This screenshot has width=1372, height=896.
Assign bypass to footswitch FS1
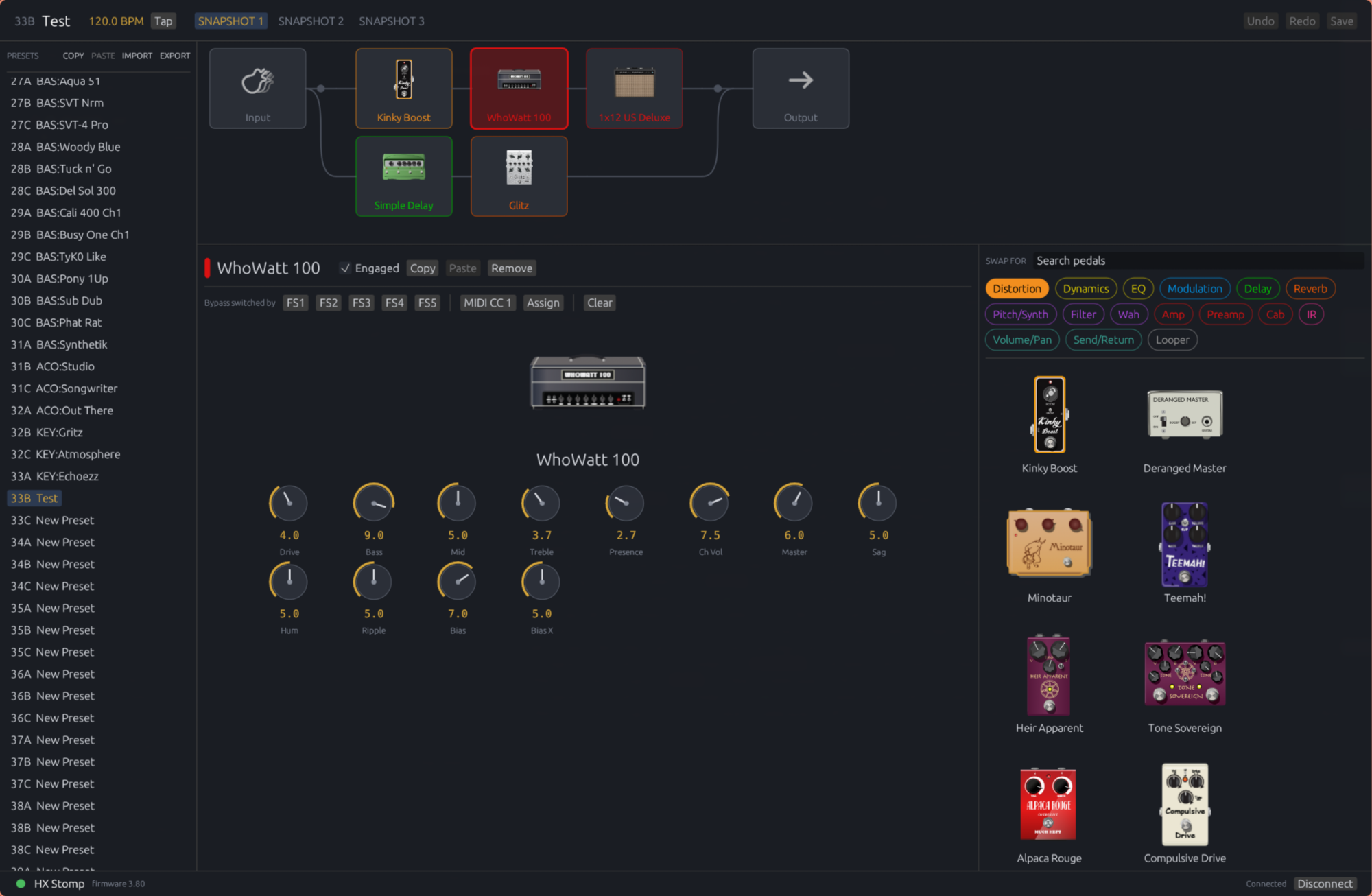(296, 303)
